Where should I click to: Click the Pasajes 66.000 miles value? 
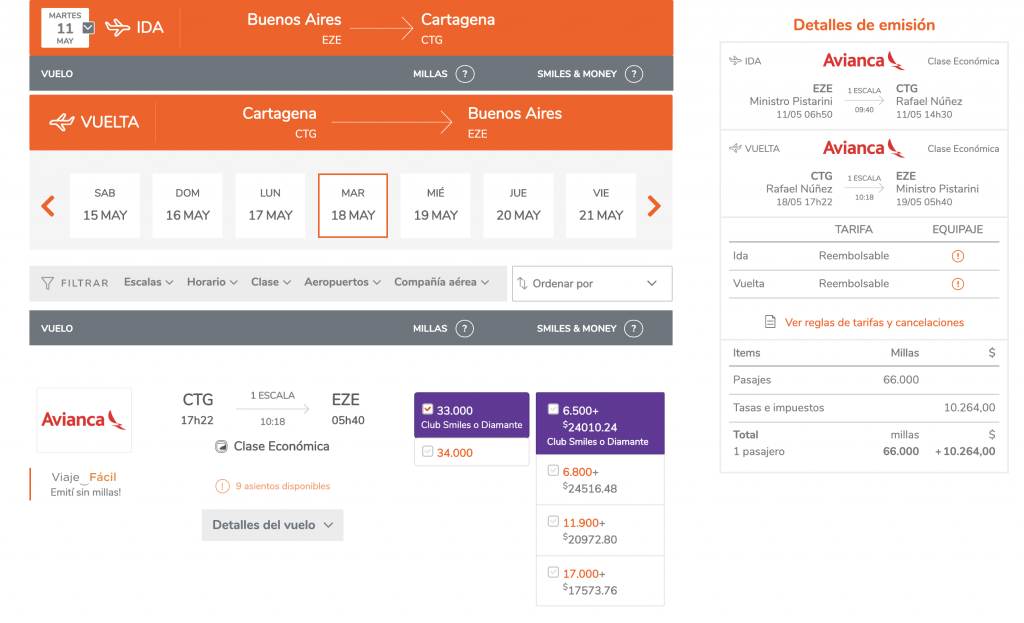tap(901, 379)
